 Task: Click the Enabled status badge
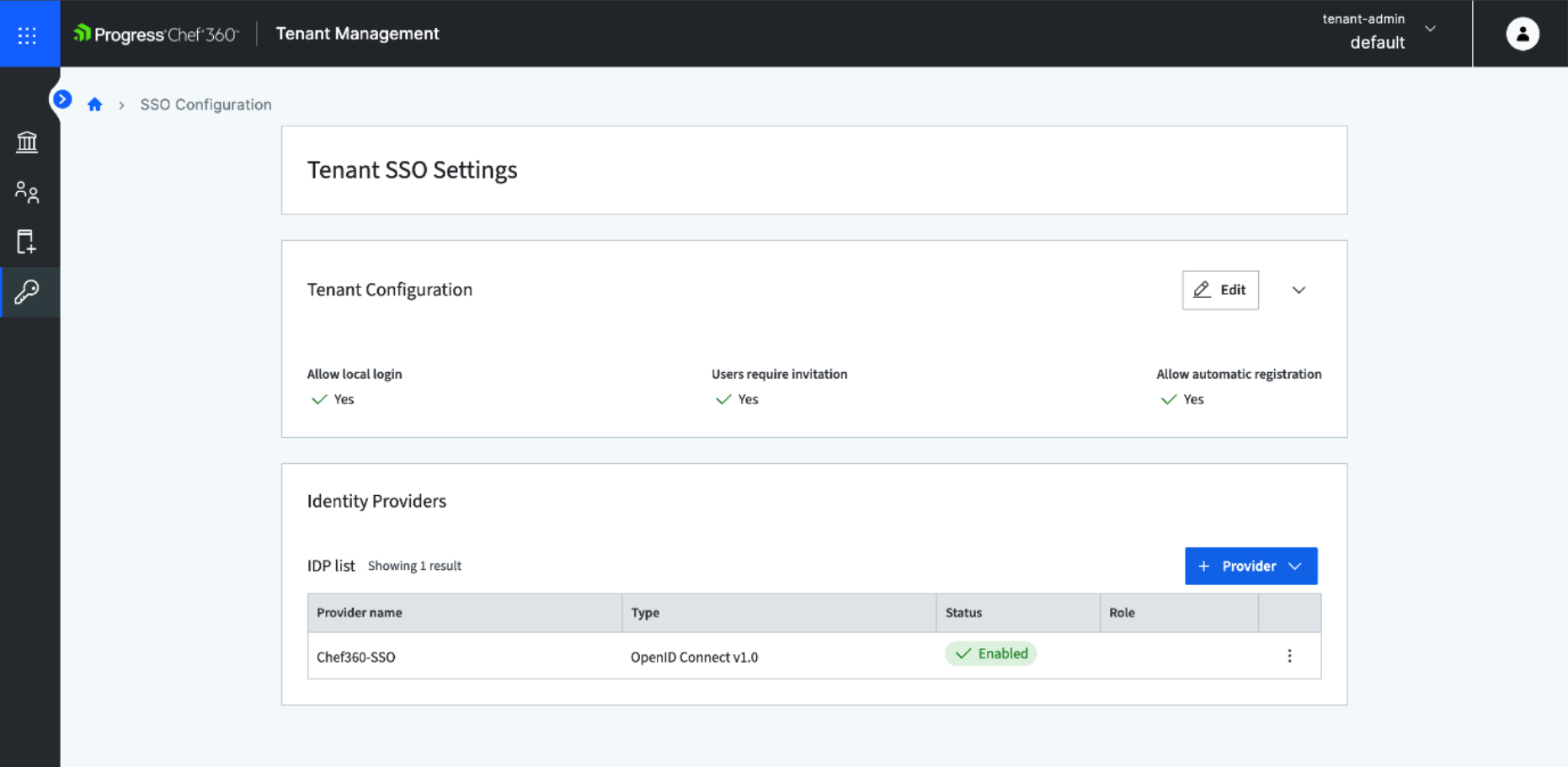(991, 654)
